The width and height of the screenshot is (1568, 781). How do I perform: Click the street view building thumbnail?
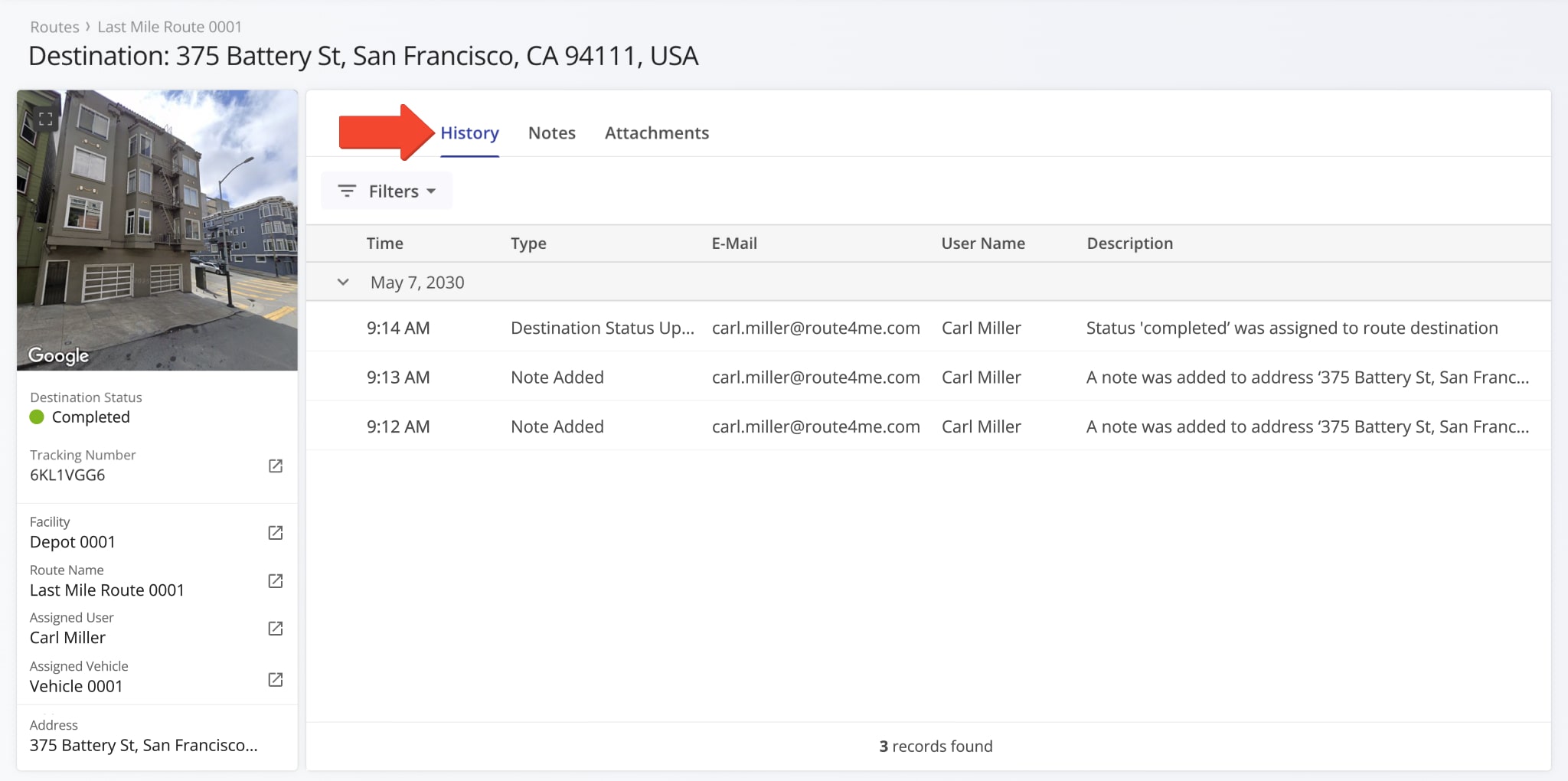click(x=157, y=230)
